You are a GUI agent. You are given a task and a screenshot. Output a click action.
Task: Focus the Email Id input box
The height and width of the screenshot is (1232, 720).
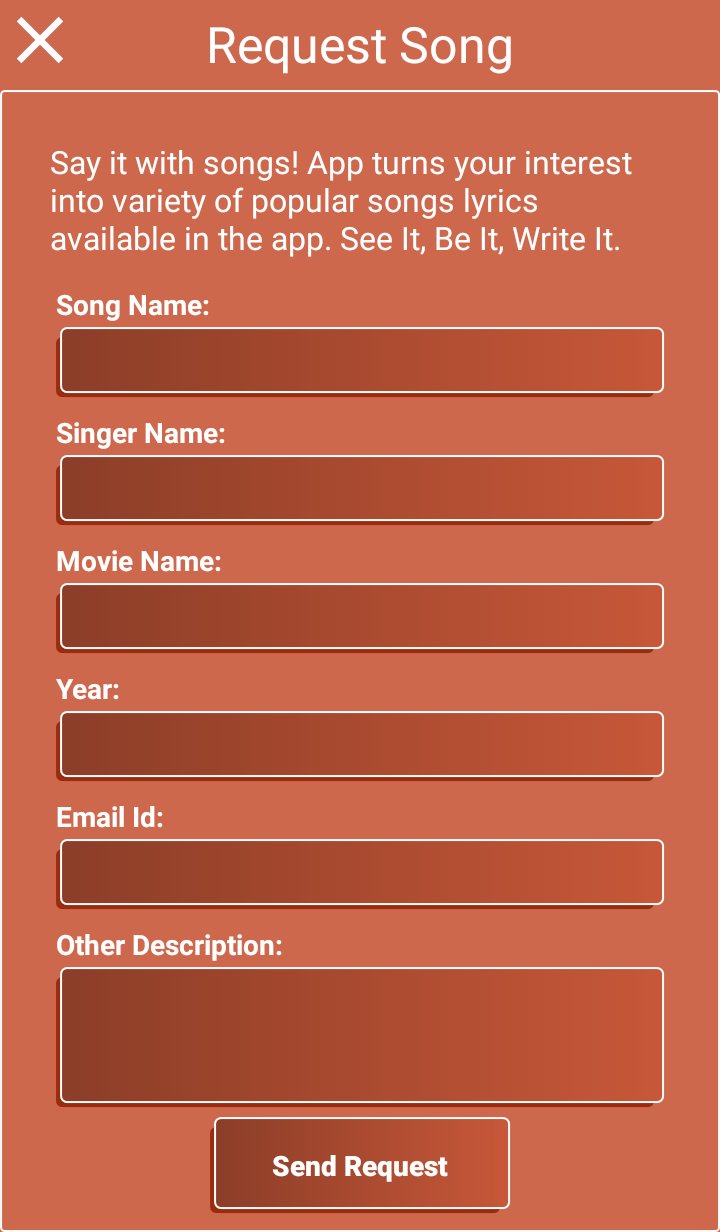point(361,872)
